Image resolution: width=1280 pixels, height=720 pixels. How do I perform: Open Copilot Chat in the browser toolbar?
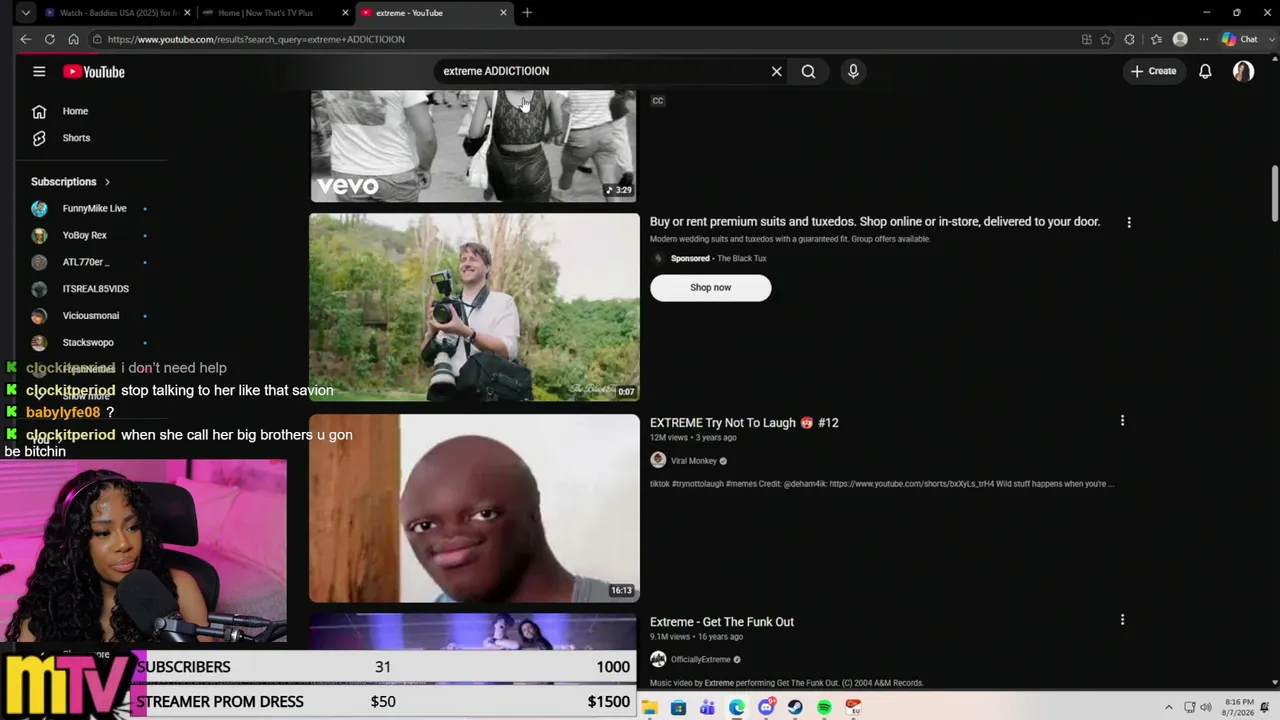1240,39
